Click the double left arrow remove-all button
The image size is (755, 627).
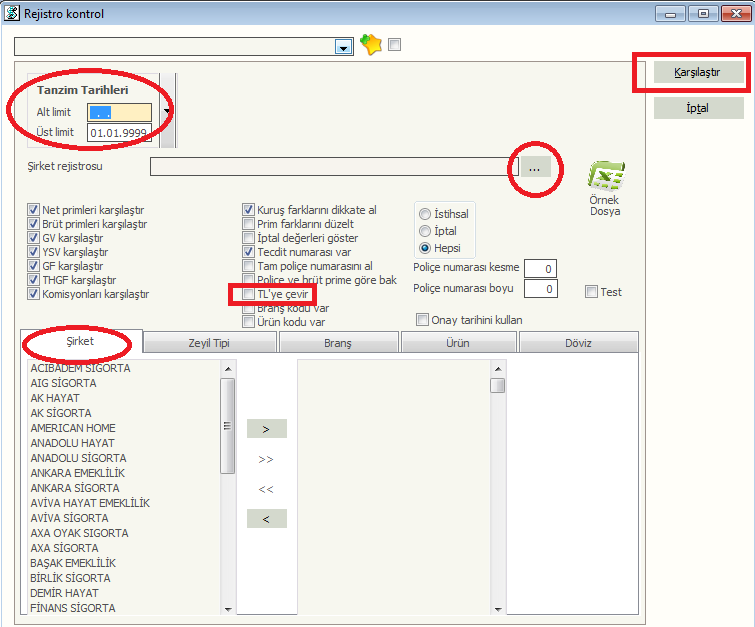266,489
